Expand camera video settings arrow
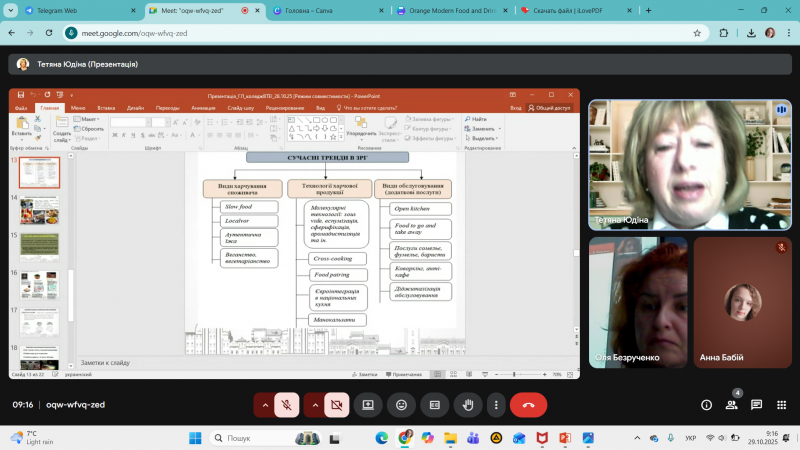This screenshot has height=450, width=800. coord(314,405)
